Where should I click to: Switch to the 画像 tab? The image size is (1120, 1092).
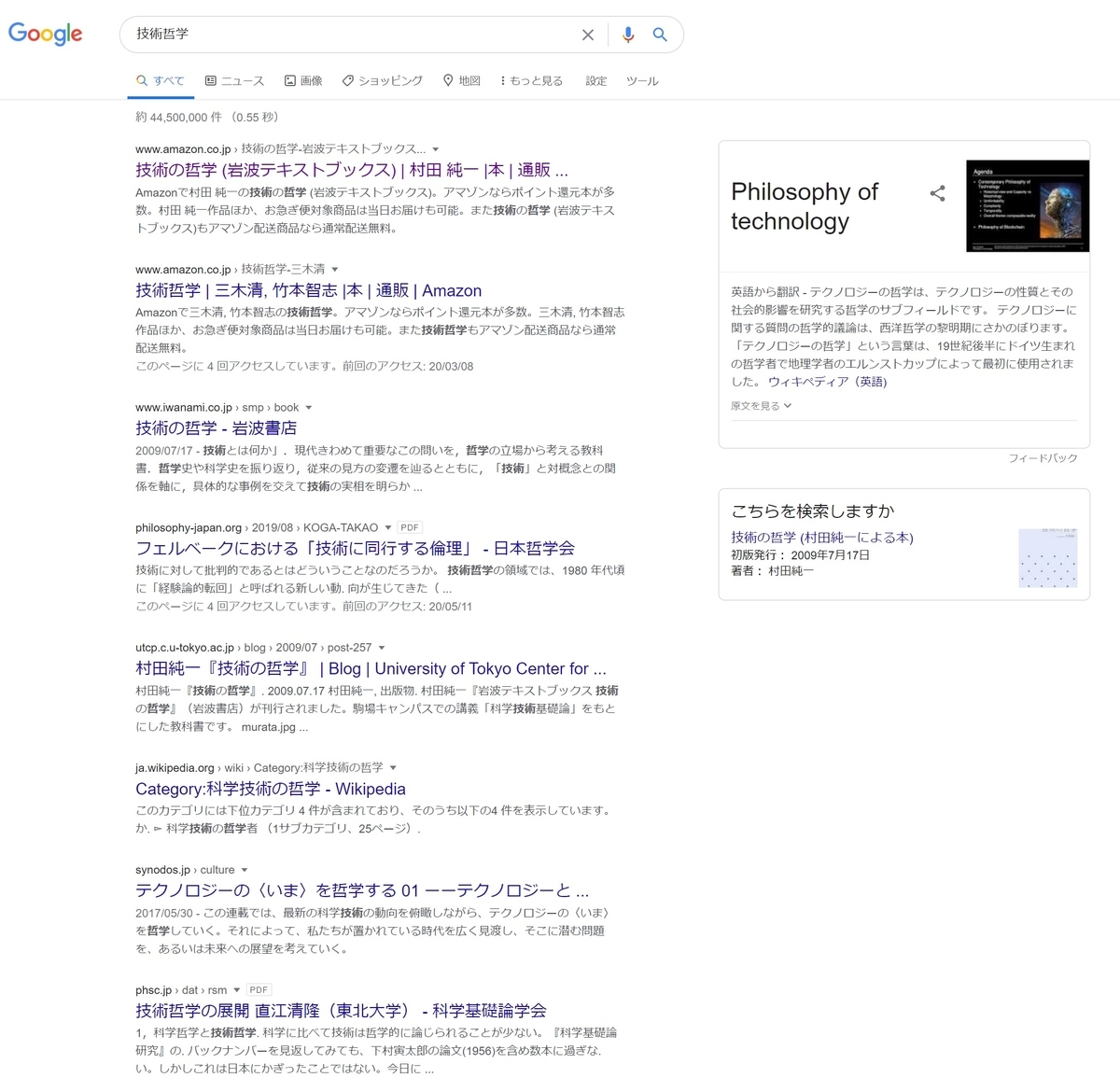[303, 81]
